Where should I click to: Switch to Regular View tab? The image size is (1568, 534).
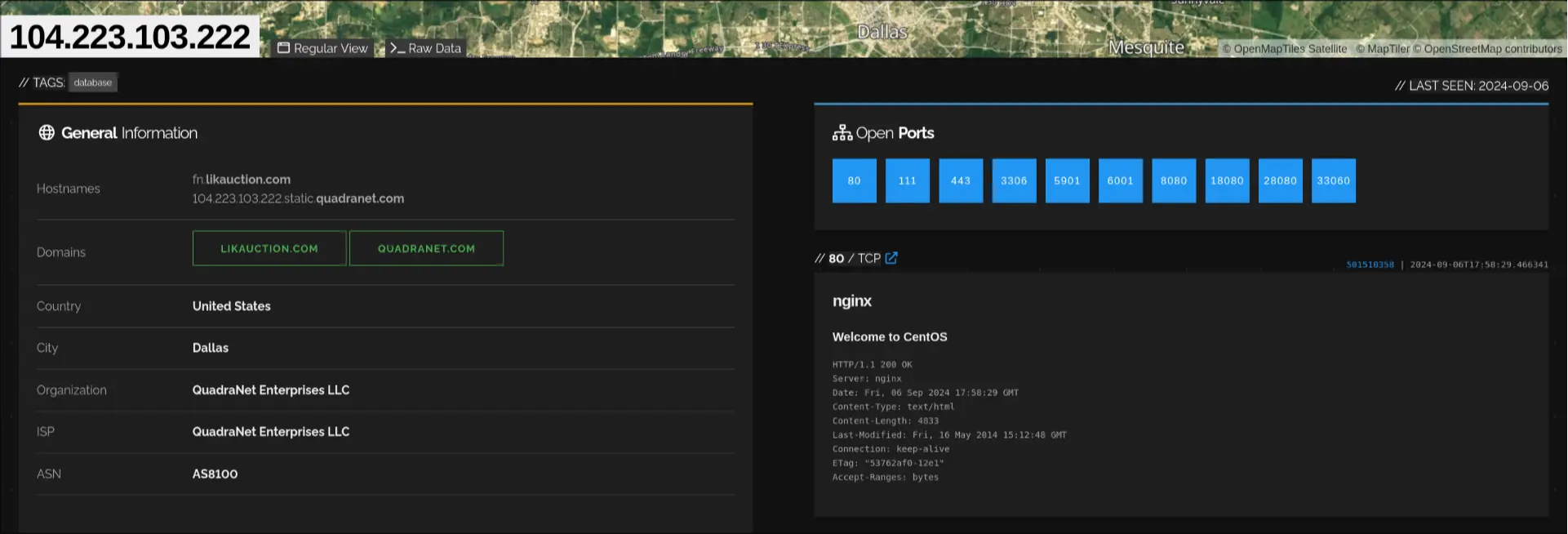(x=323, y=48)
